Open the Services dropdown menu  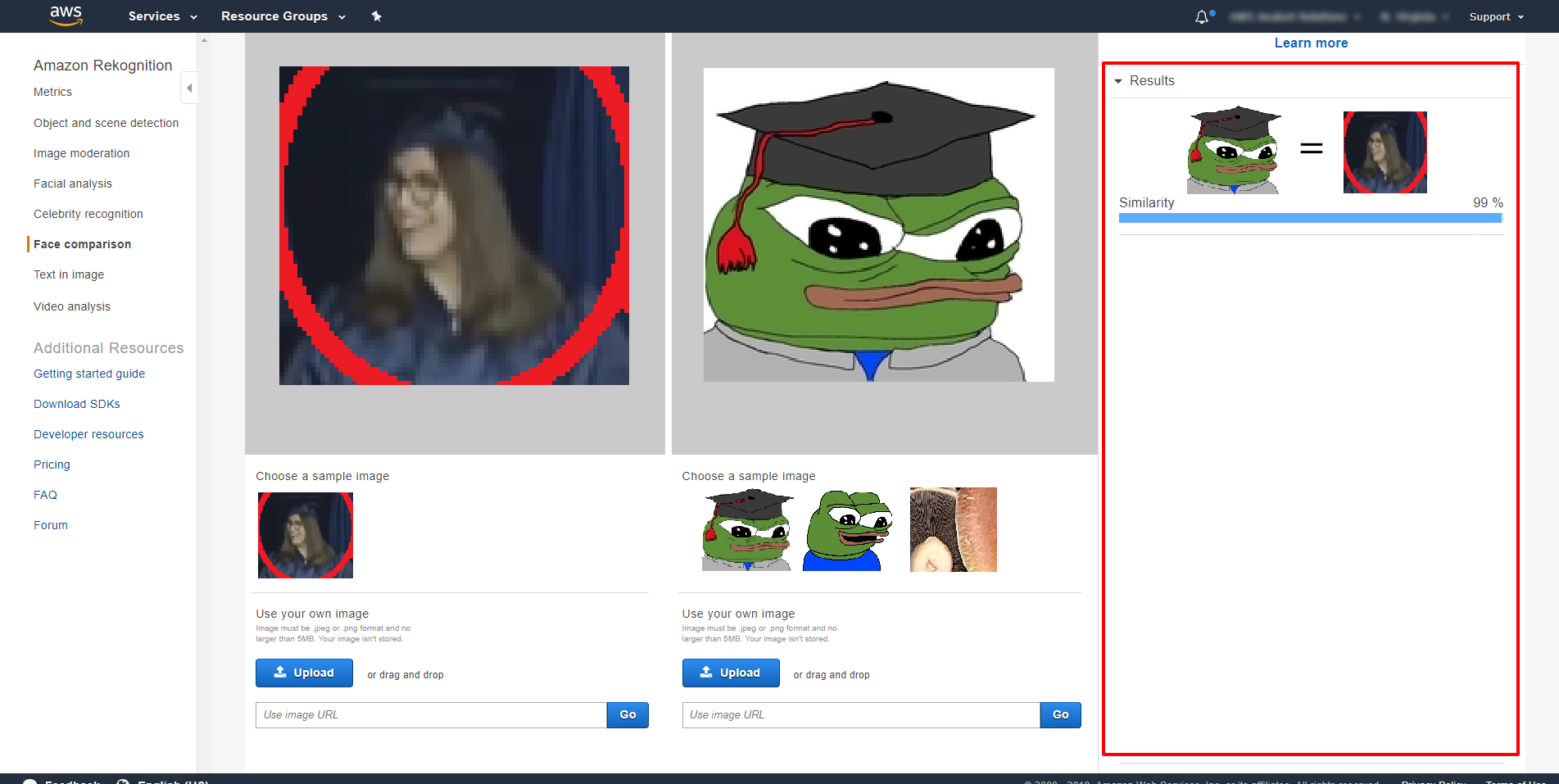click(163, 16)
